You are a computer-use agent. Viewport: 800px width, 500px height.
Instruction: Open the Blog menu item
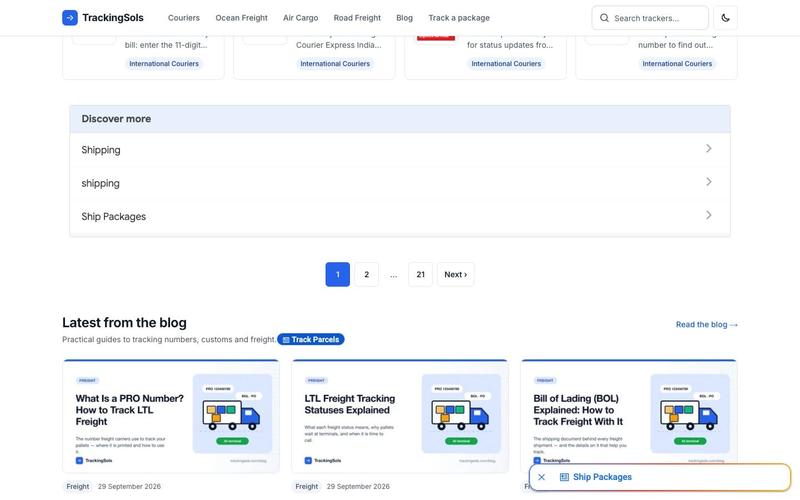pyautogui.click(x=405, y=18)
